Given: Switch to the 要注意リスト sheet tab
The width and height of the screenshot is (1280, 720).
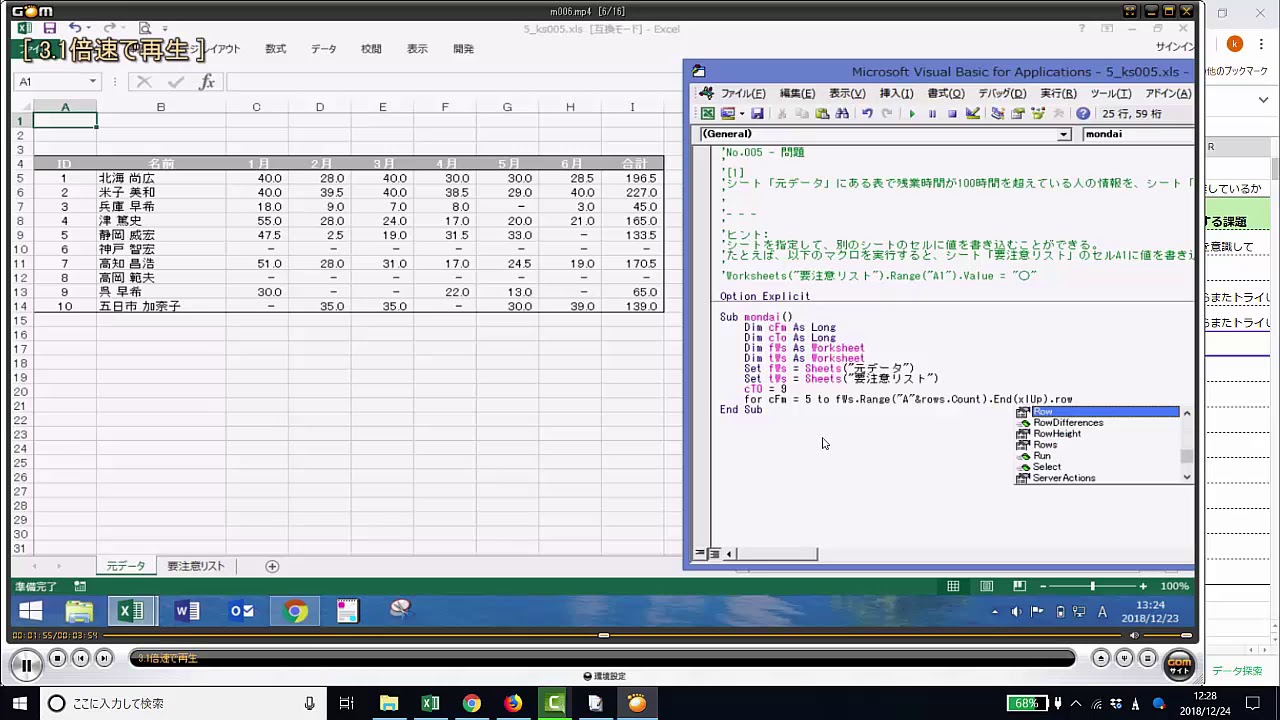Looking at the screenshot, I should click(196, 566).
